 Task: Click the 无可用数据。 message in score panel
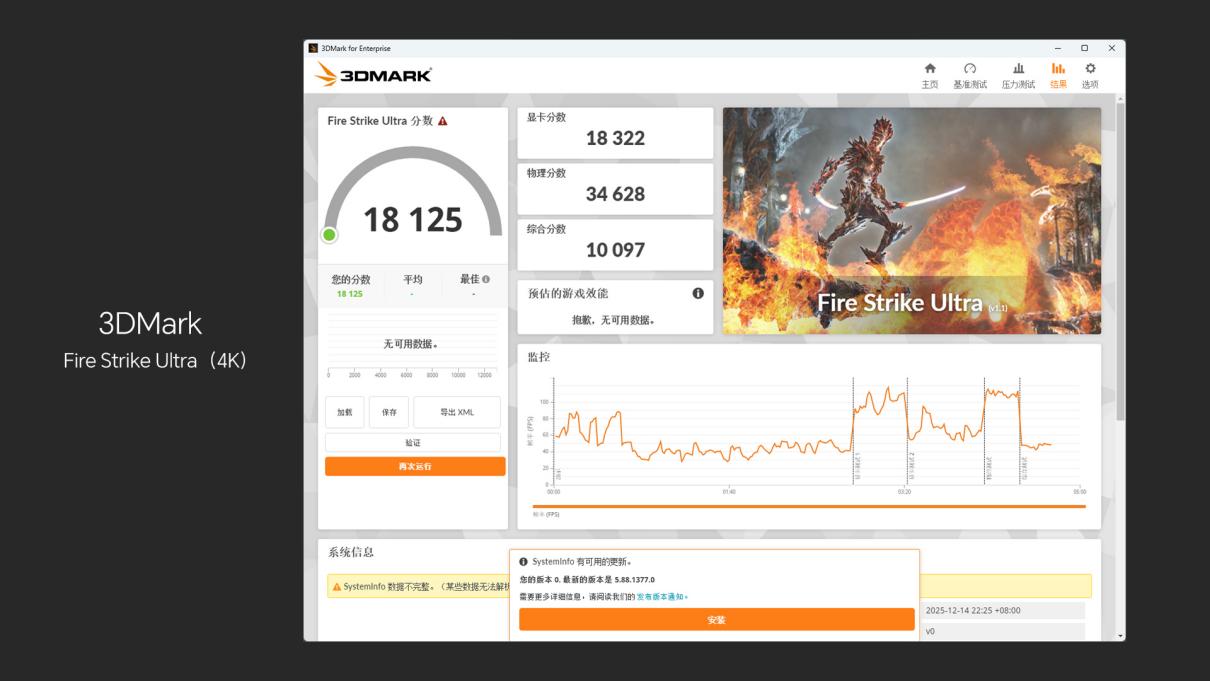coord(411,344)
